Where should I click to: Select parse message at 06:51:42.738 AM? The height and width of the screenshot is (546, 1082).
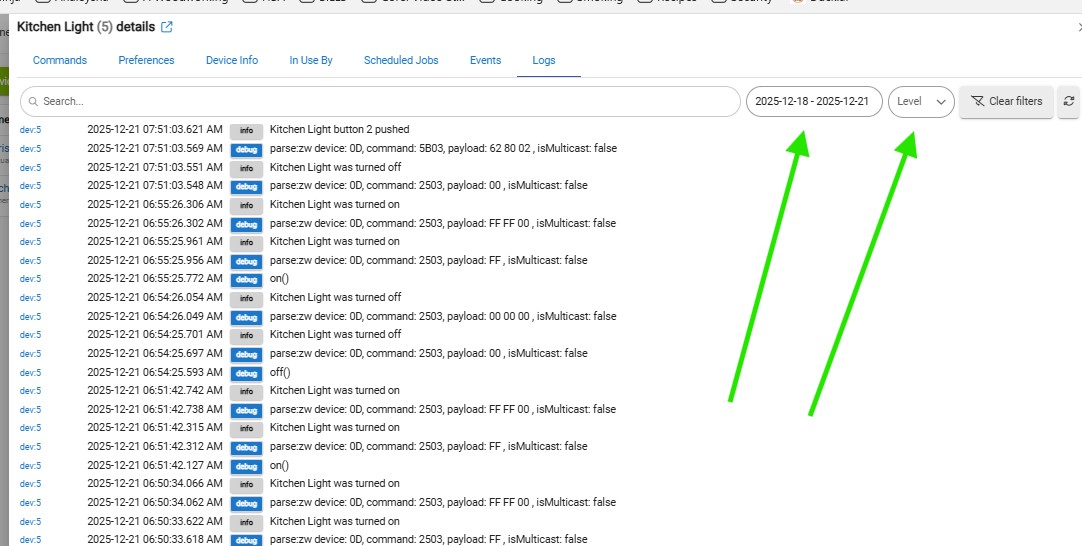442,409
